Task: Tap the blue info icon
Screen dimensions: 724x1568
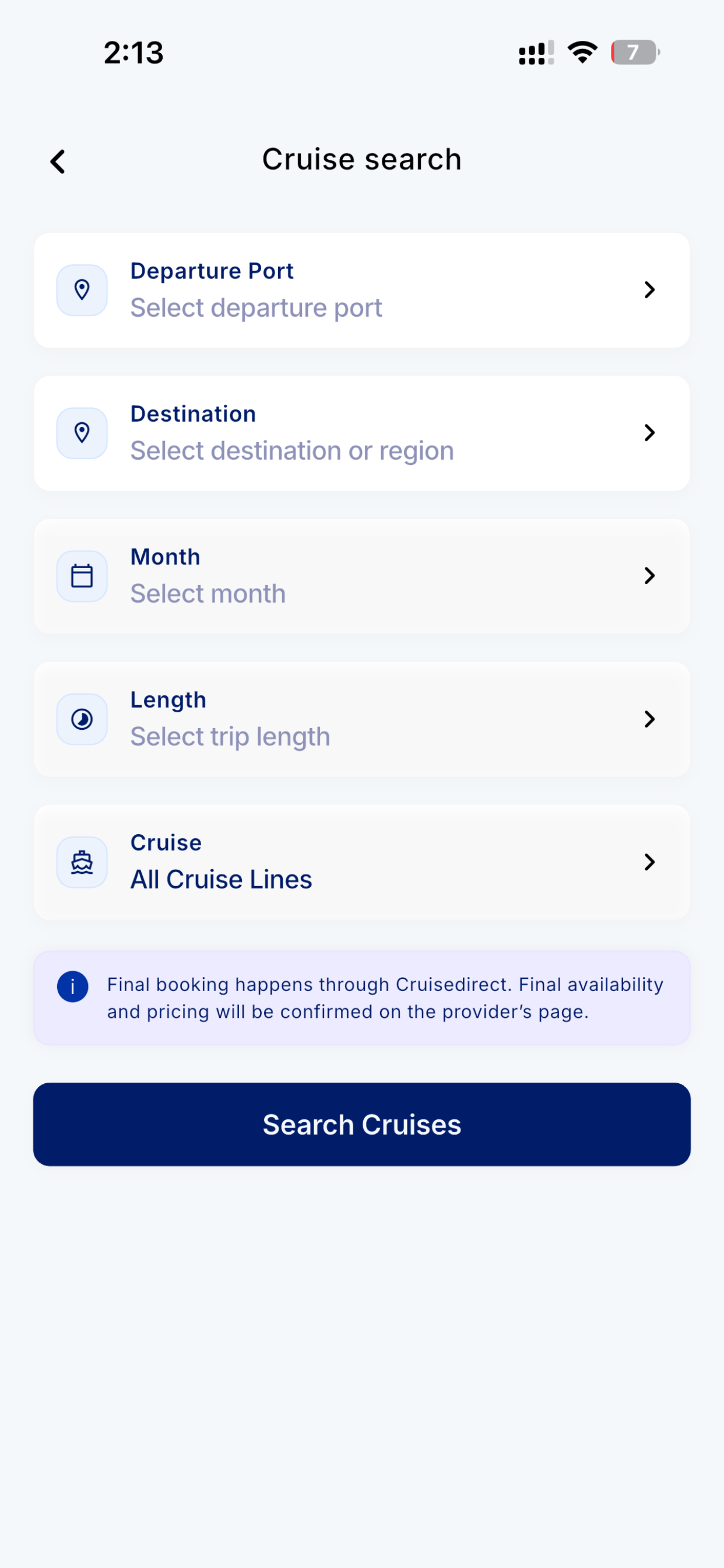Action: click(73, 986)
